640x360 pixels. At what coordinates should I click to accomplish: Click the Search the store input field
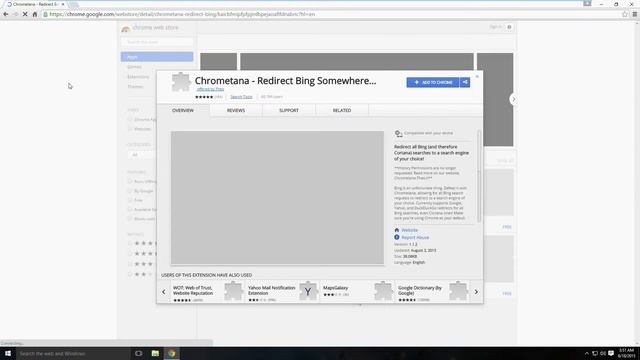(157, 42)
